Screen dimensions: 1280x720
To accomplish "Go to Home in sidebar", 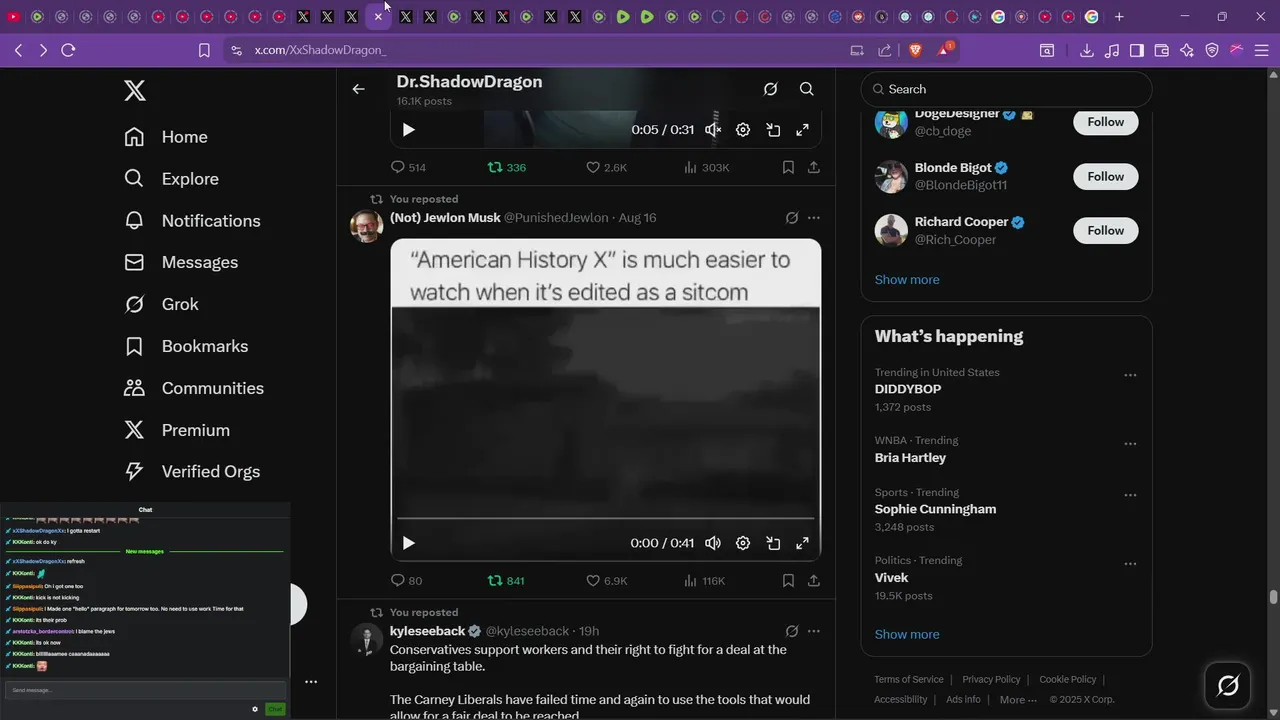I will point(166,137).
